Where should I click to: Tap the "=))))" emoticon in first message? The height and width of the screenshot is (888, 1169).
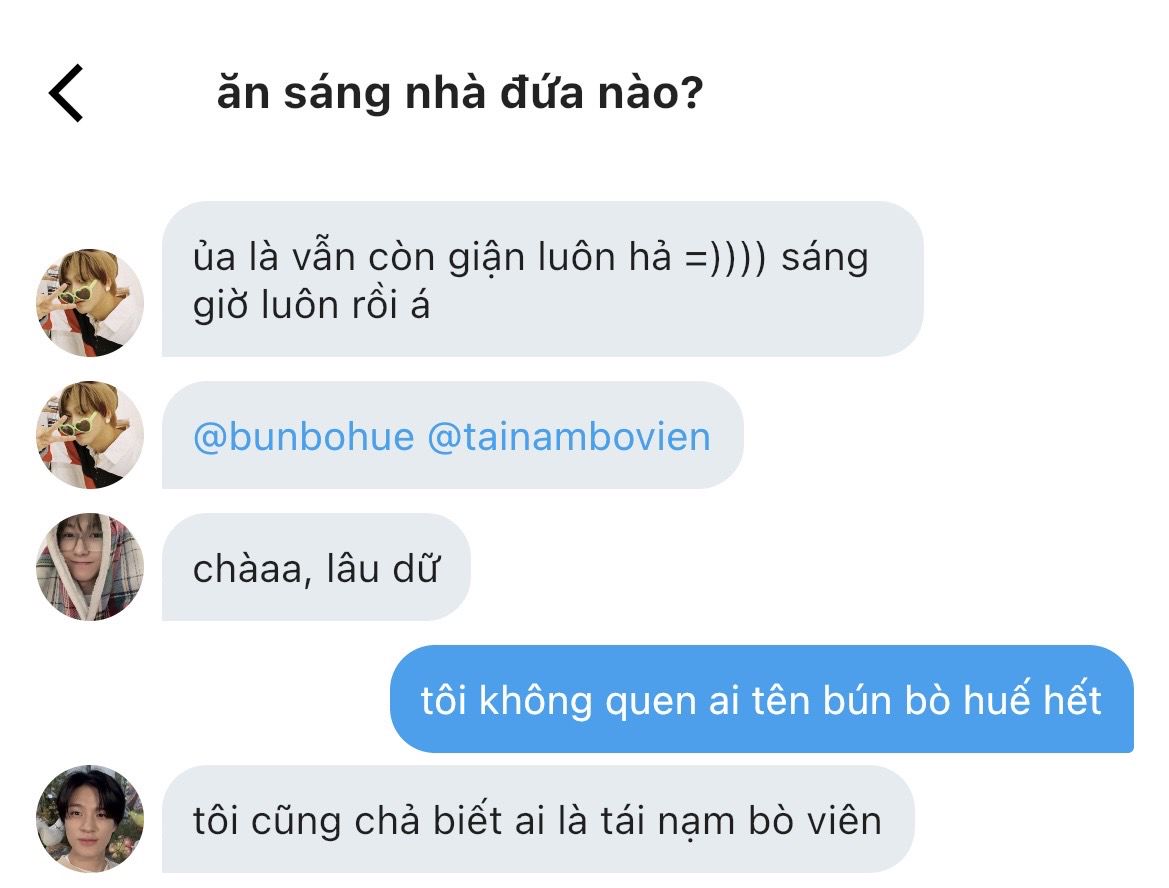(x=725, y=257)
